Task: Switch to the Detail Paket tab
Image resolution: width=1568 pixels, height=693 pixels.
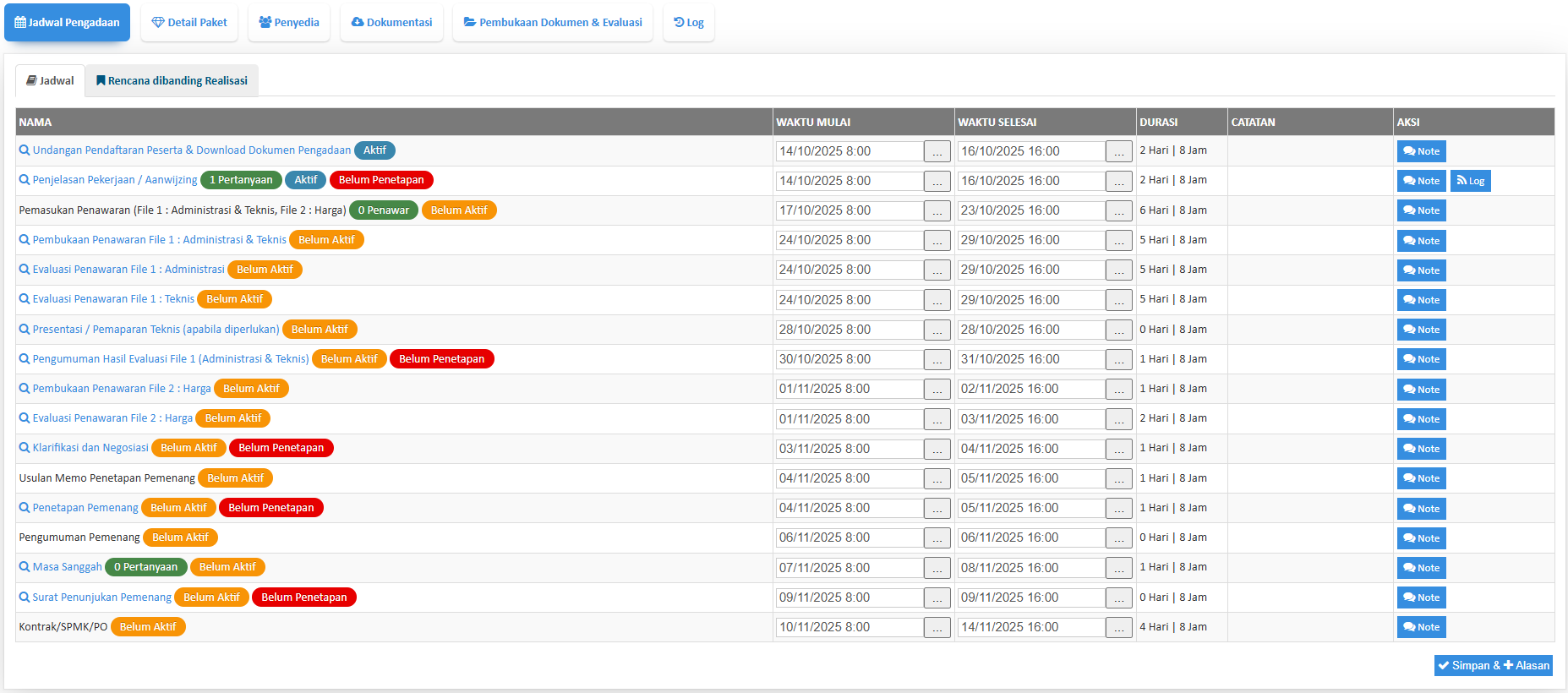Action: [189, 23]
